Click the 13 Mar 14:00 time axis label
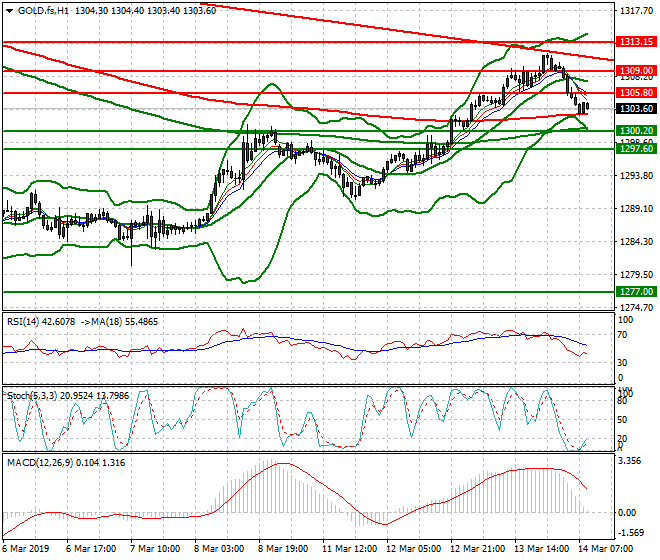The height and width of the screenshot is (560, 660). pos(541,549)
